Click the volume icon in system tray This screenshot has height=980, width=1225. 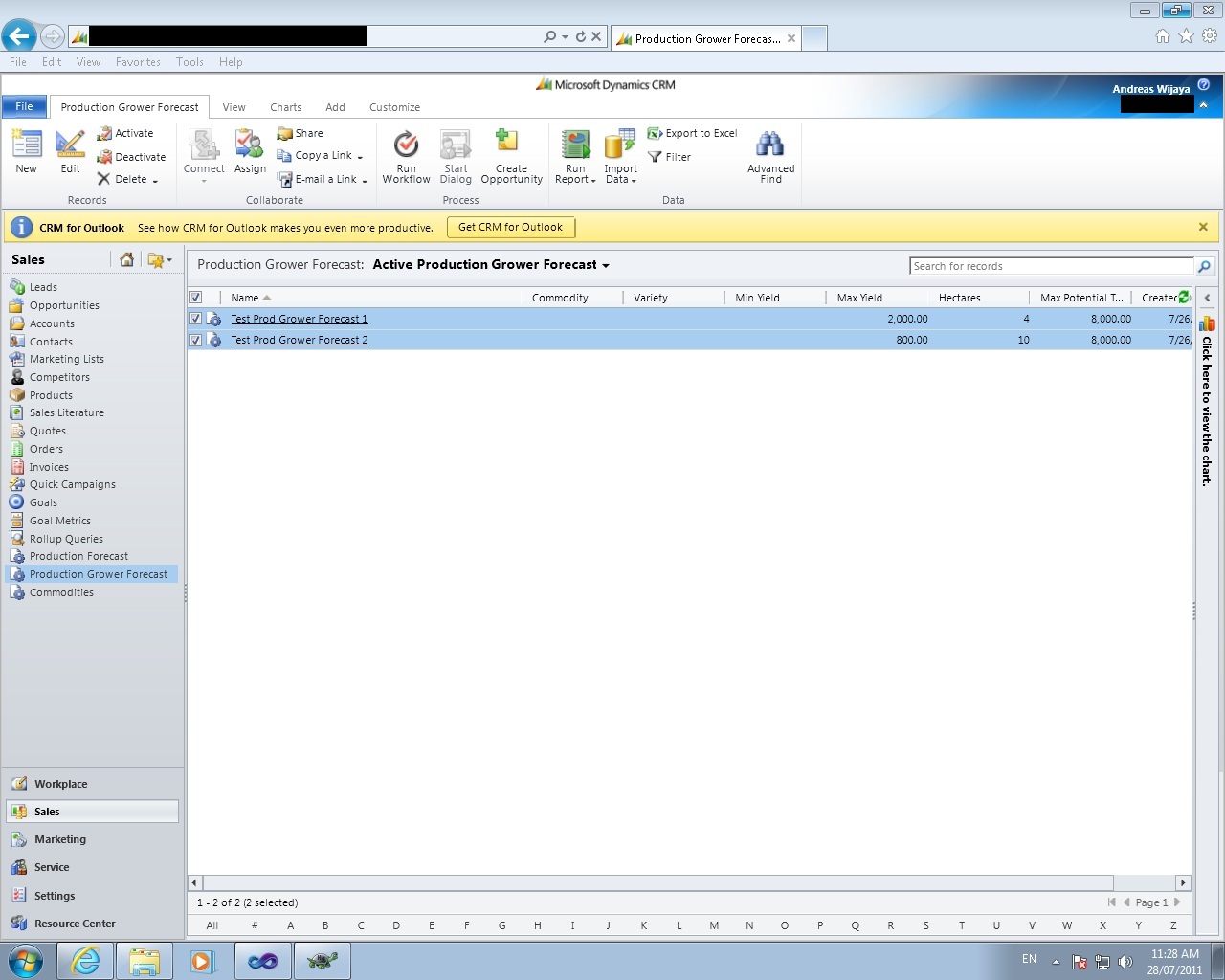[x=1125, y=962]
